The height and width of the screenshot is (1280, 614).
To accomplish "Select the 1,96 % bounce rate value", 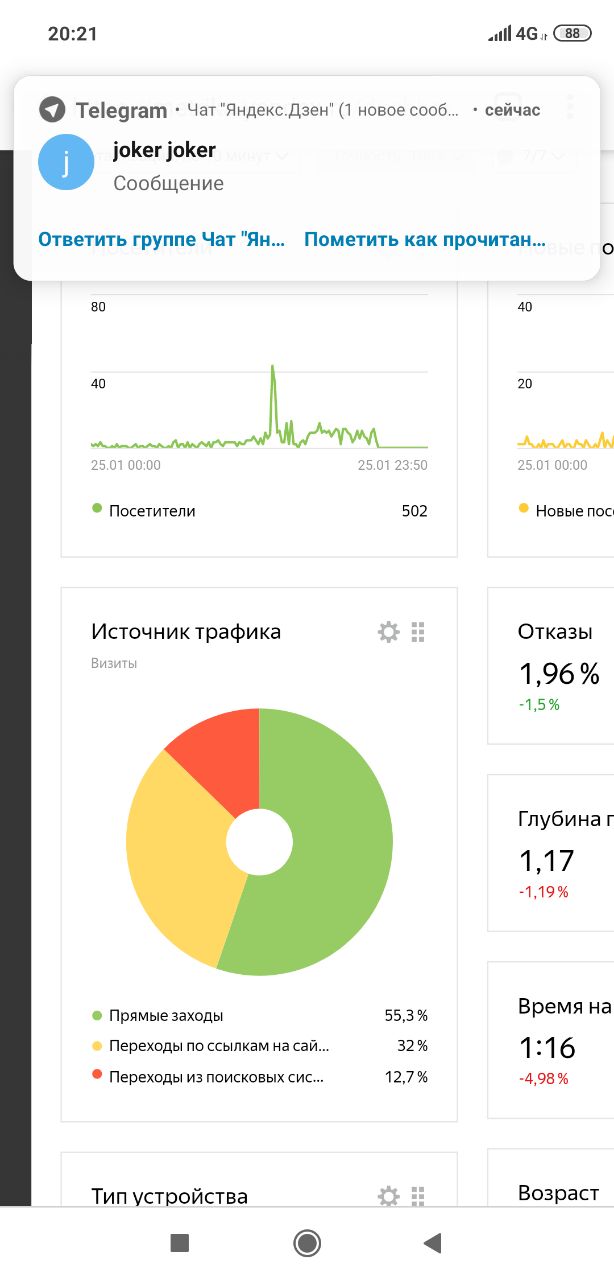I will pyautogui.click(x=559, y=674).
